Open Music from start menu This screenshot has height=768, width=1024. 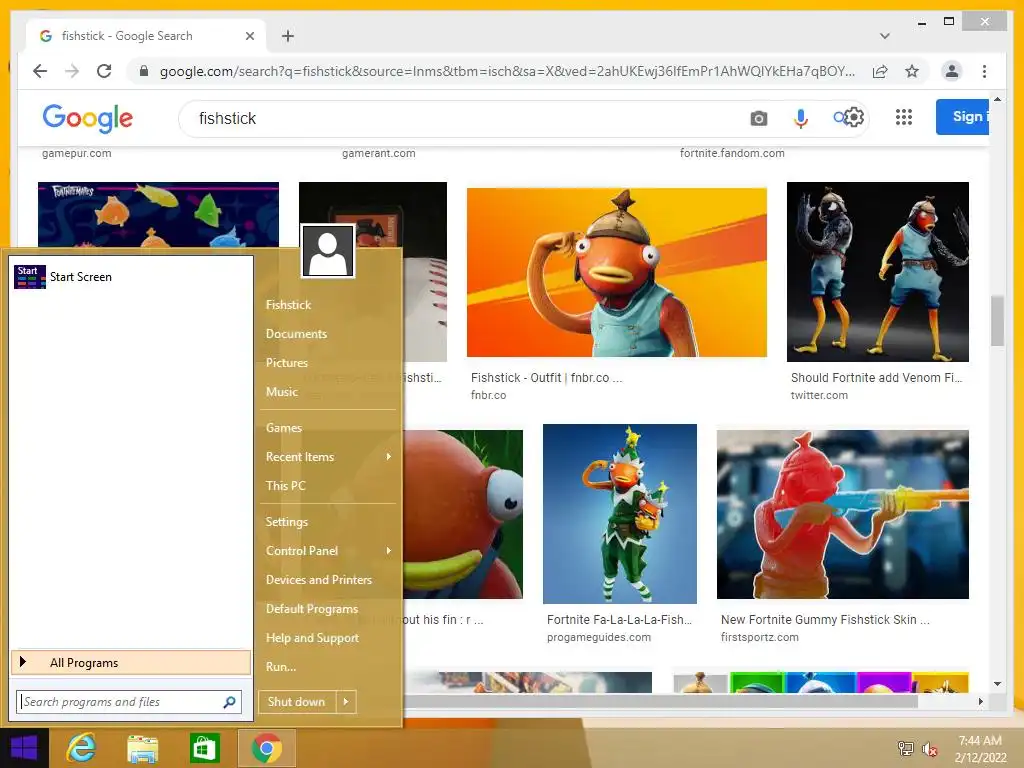coord(281,392)
